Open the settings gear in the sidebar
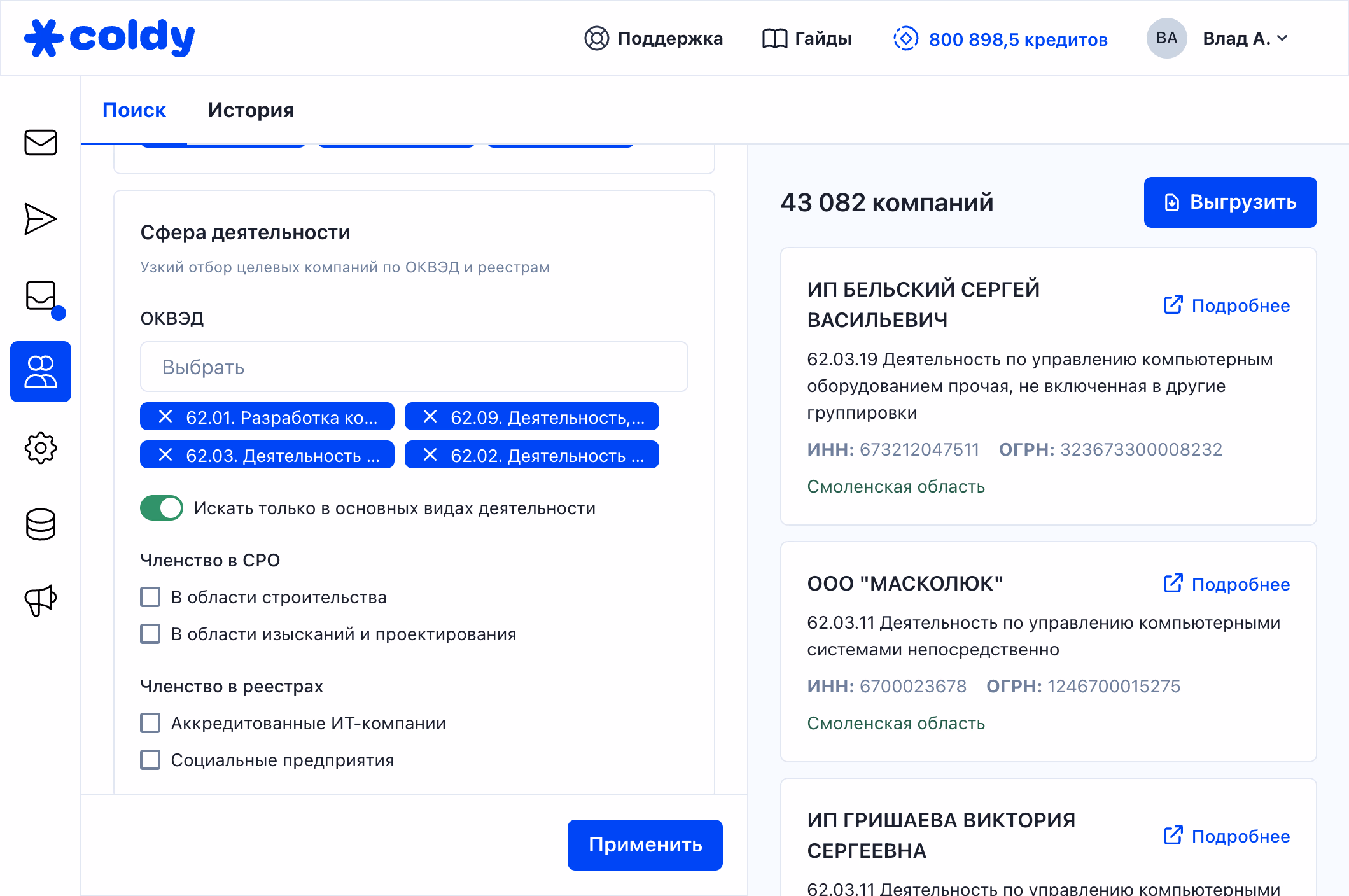 tap(41, 448)
